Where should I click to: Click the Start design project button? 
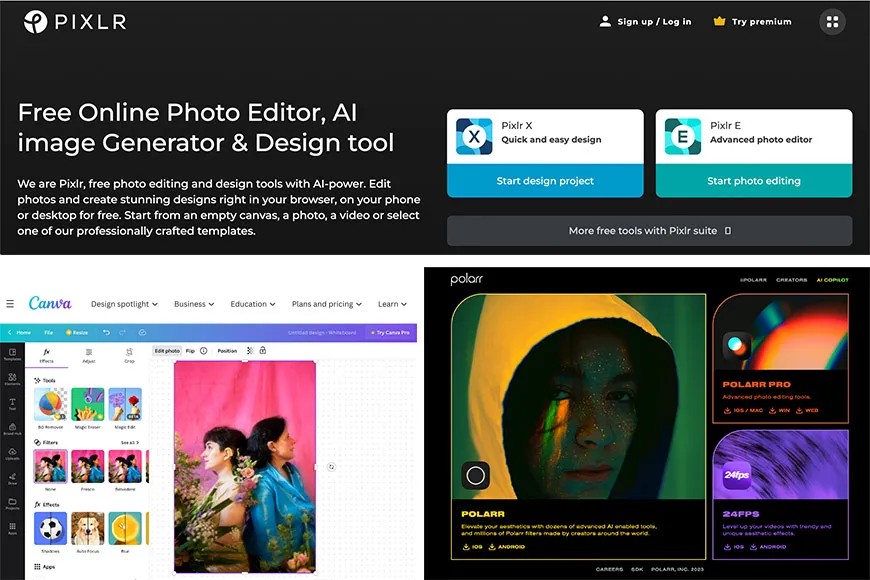coord(545,182)
